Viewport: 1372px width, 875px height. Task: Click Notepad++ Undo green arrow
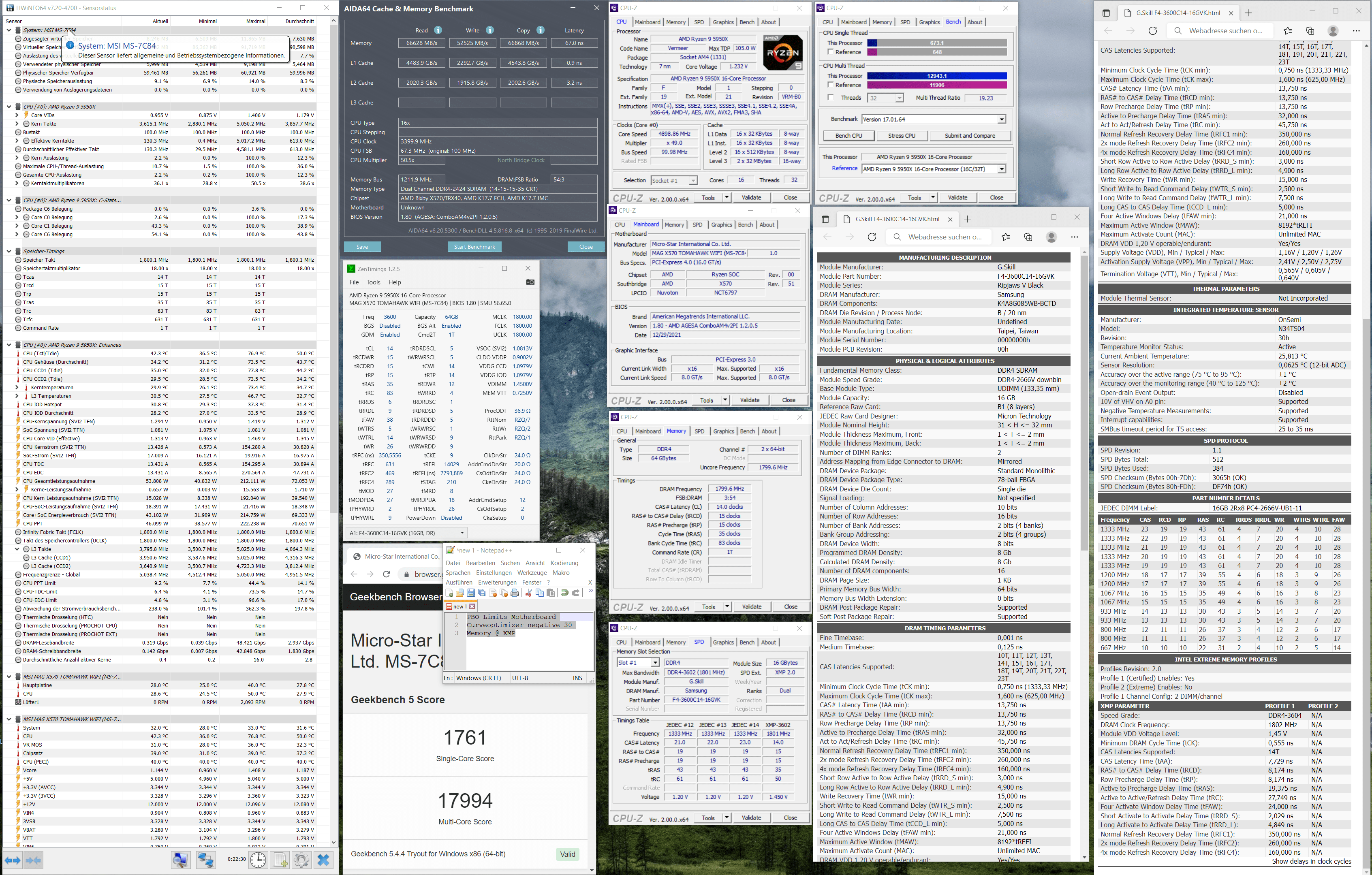coord(564,593)
